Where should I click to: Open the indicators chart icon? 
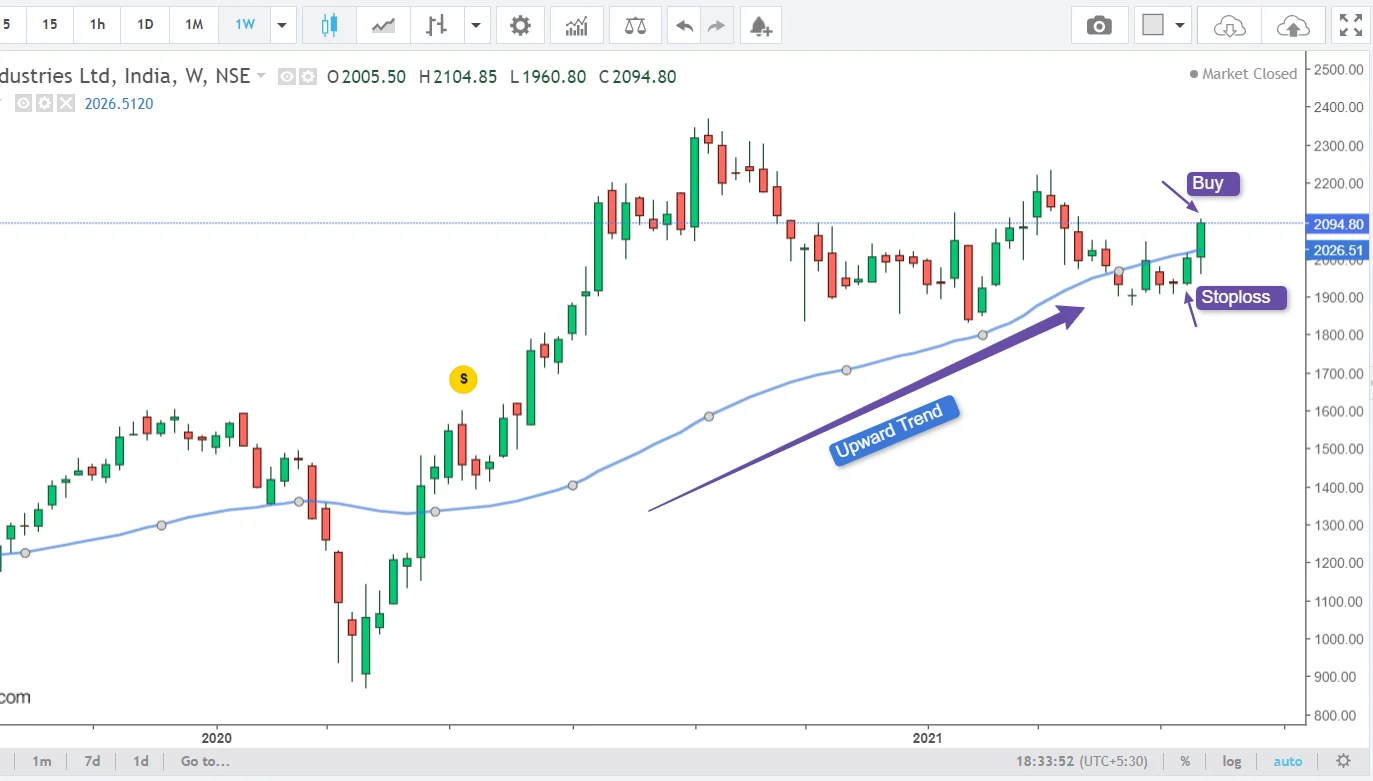pos(577,25)
